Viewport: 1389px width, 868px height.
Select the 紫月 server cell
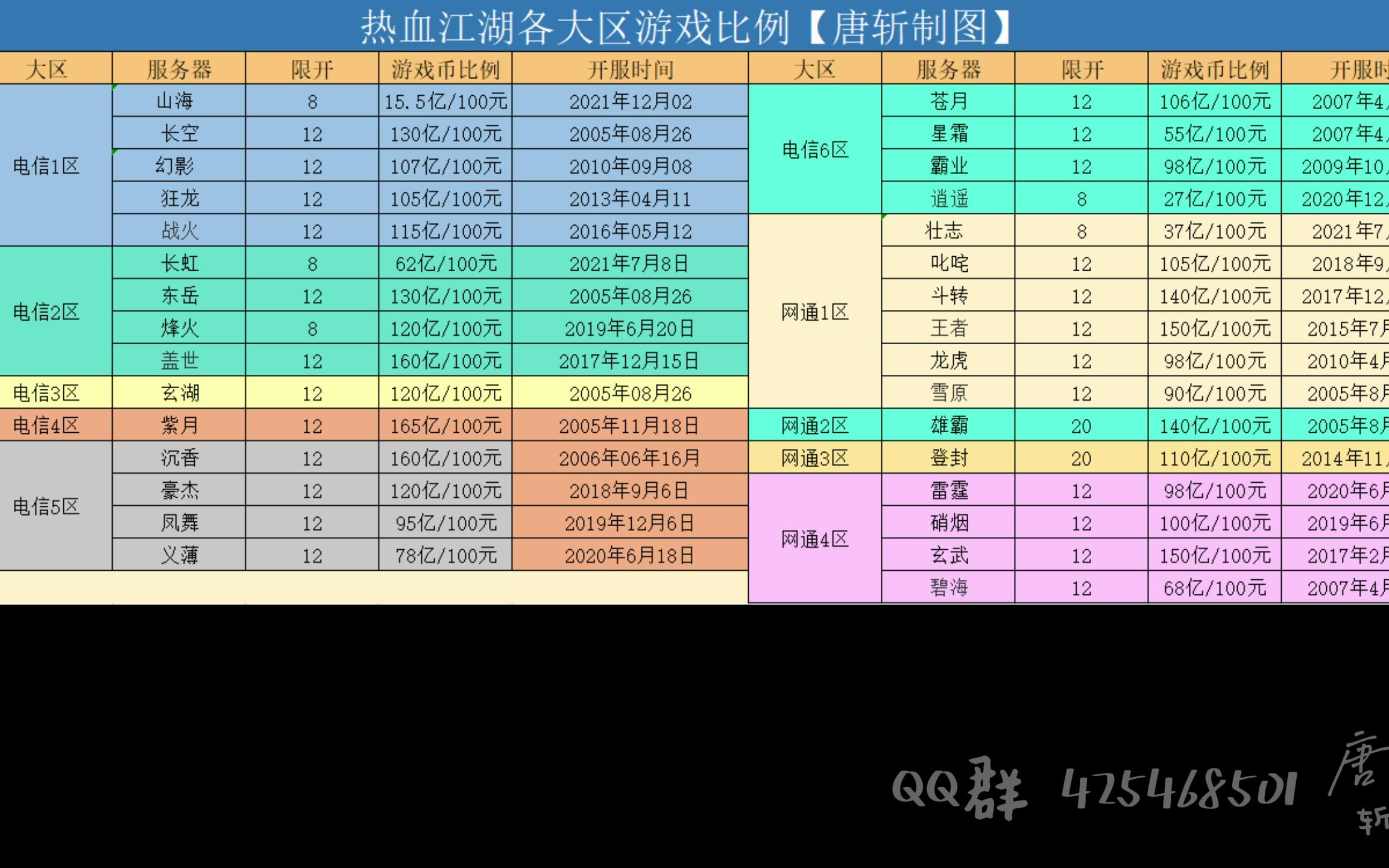(178, 426)
